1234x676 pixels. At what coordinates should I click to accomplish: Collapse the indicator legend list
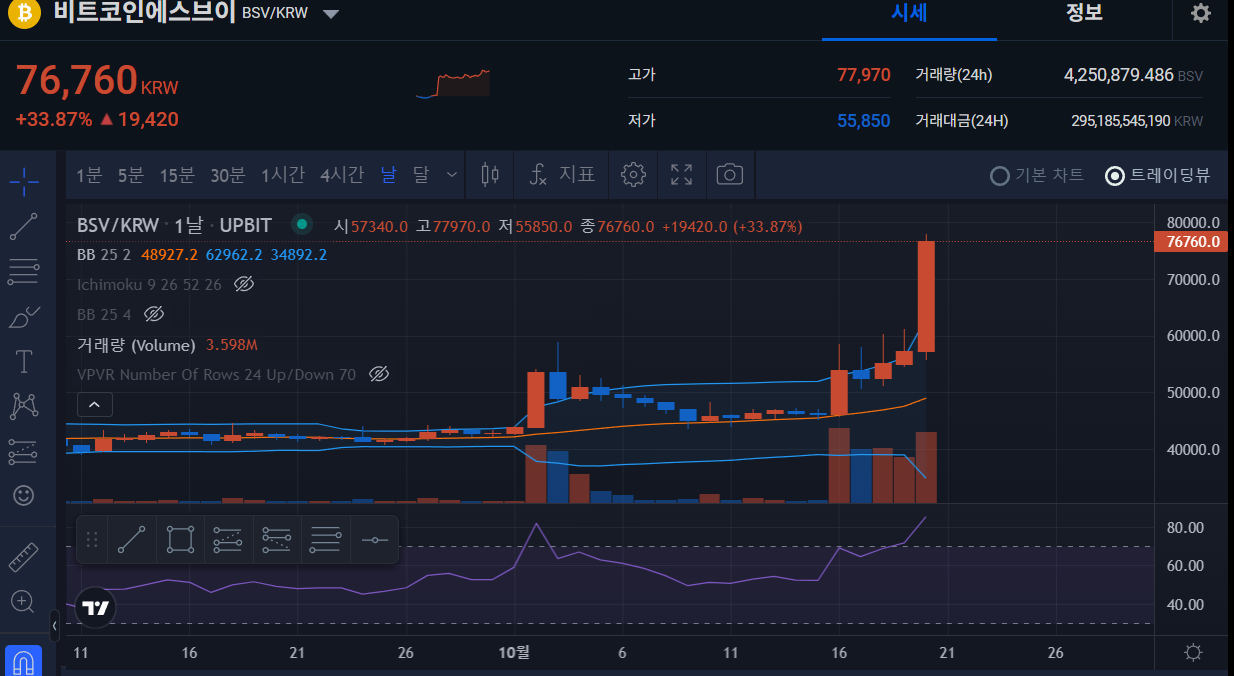pyautogui.click(x=95, y=405)
